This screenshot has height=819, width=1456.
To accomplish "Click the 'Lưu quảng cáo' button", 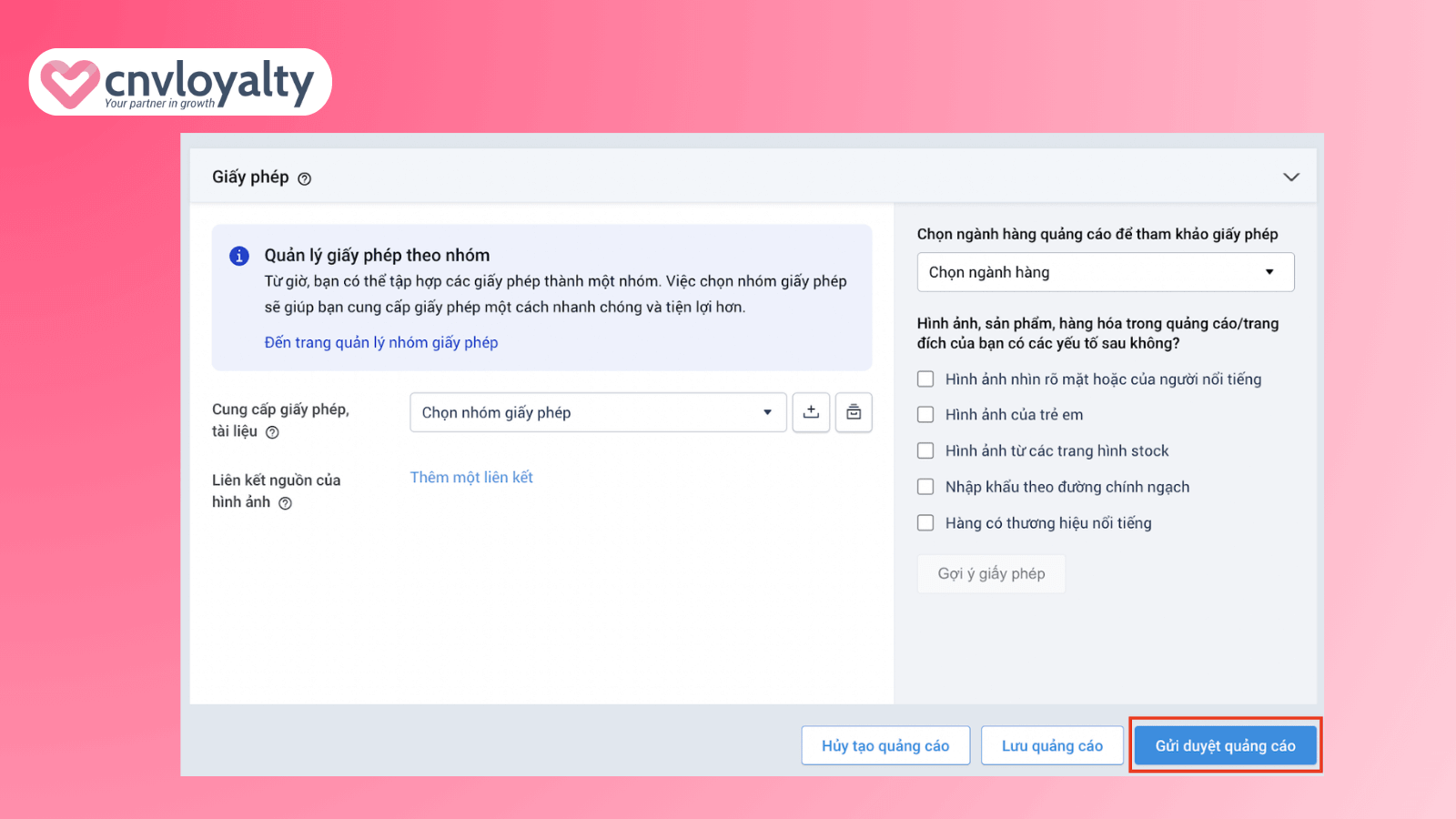I will (1052, 745).
